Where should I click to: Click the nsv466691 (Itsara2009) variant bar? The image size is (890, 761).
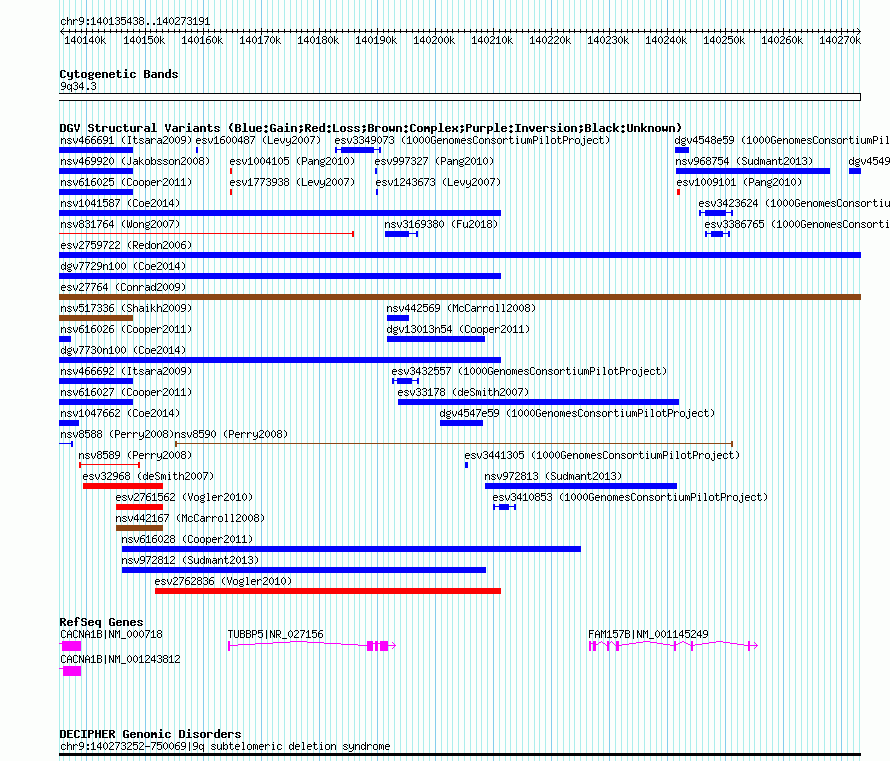point(96,150)
